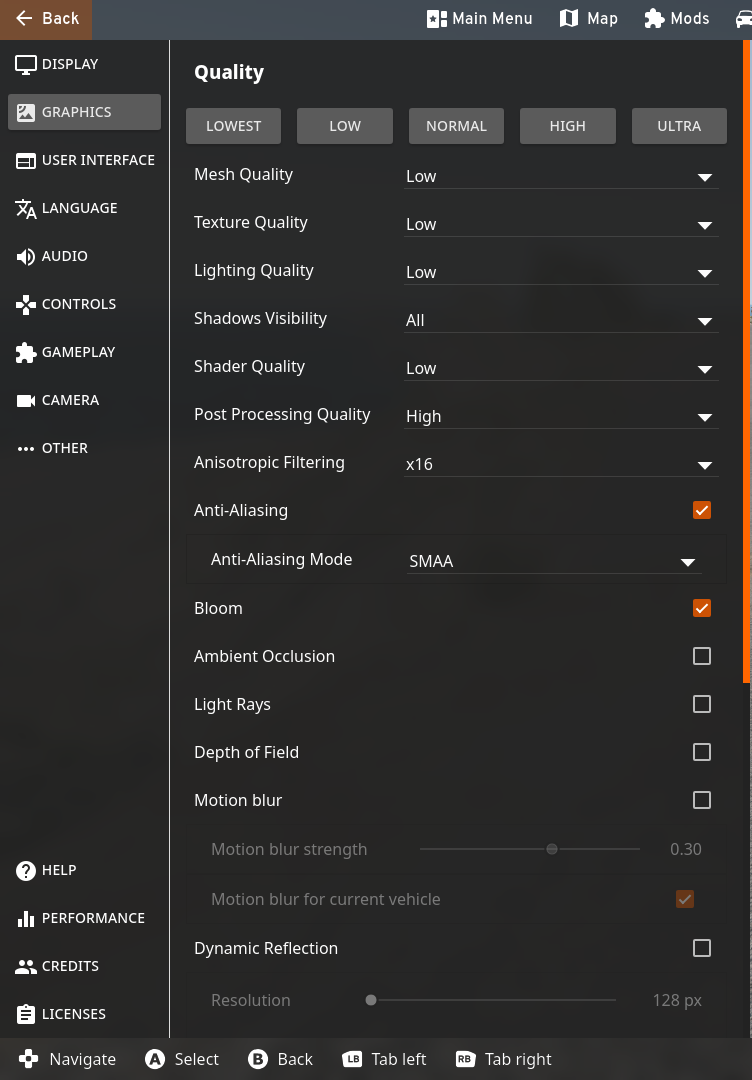
Task: Click the Controls gamepad icon
Action: pos(25,304)
